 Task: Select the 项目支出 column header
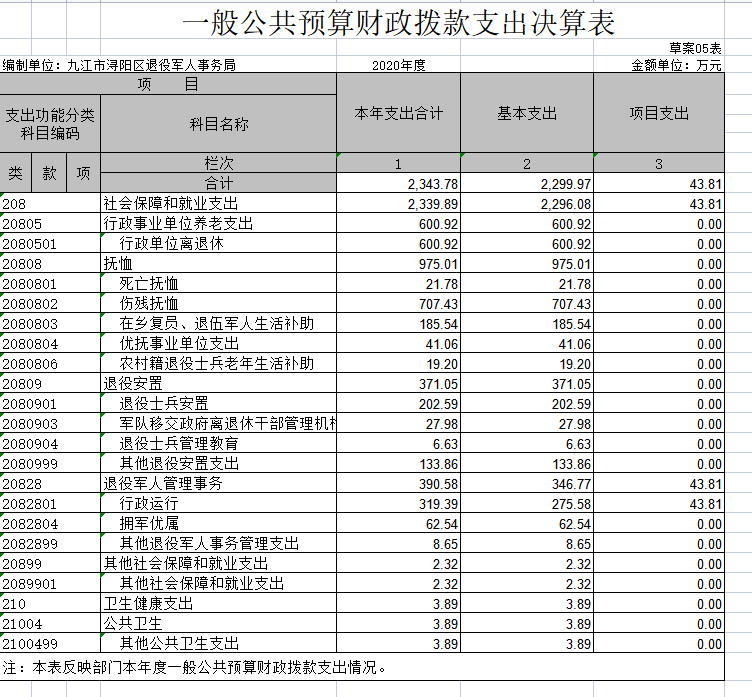pos(658,114)
